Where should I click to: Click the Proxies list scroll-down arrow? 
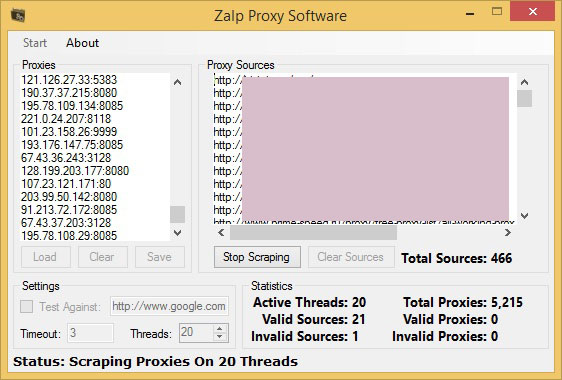(x=177, y=233)
